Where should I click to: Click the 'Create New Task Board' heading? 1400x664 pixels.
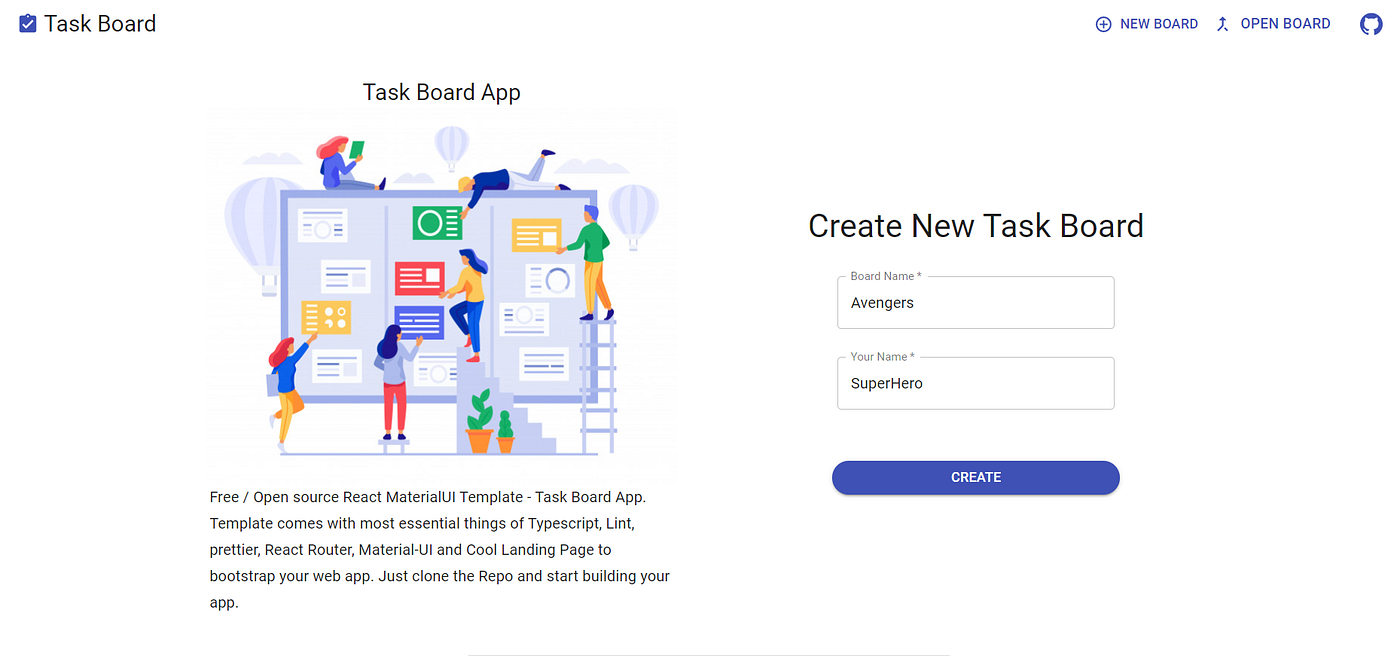tap(976, 226)
